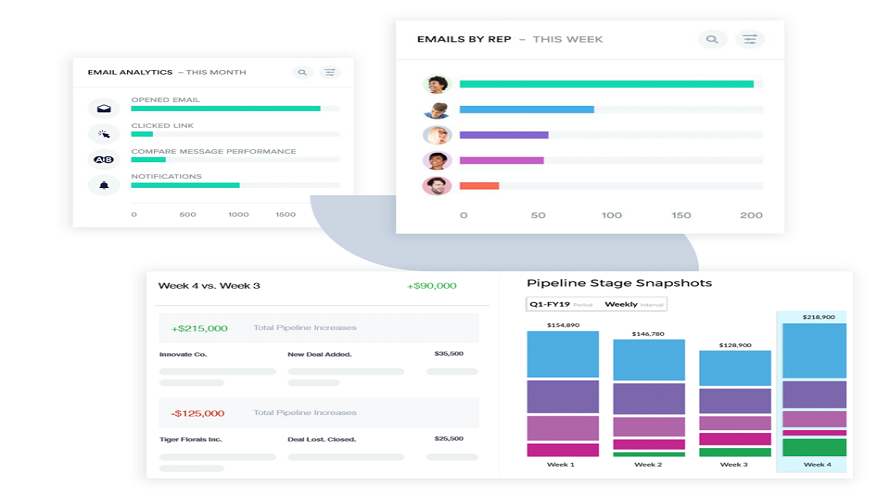
Task: Select the highlighted Week 4 column
Action: point(813,390)
